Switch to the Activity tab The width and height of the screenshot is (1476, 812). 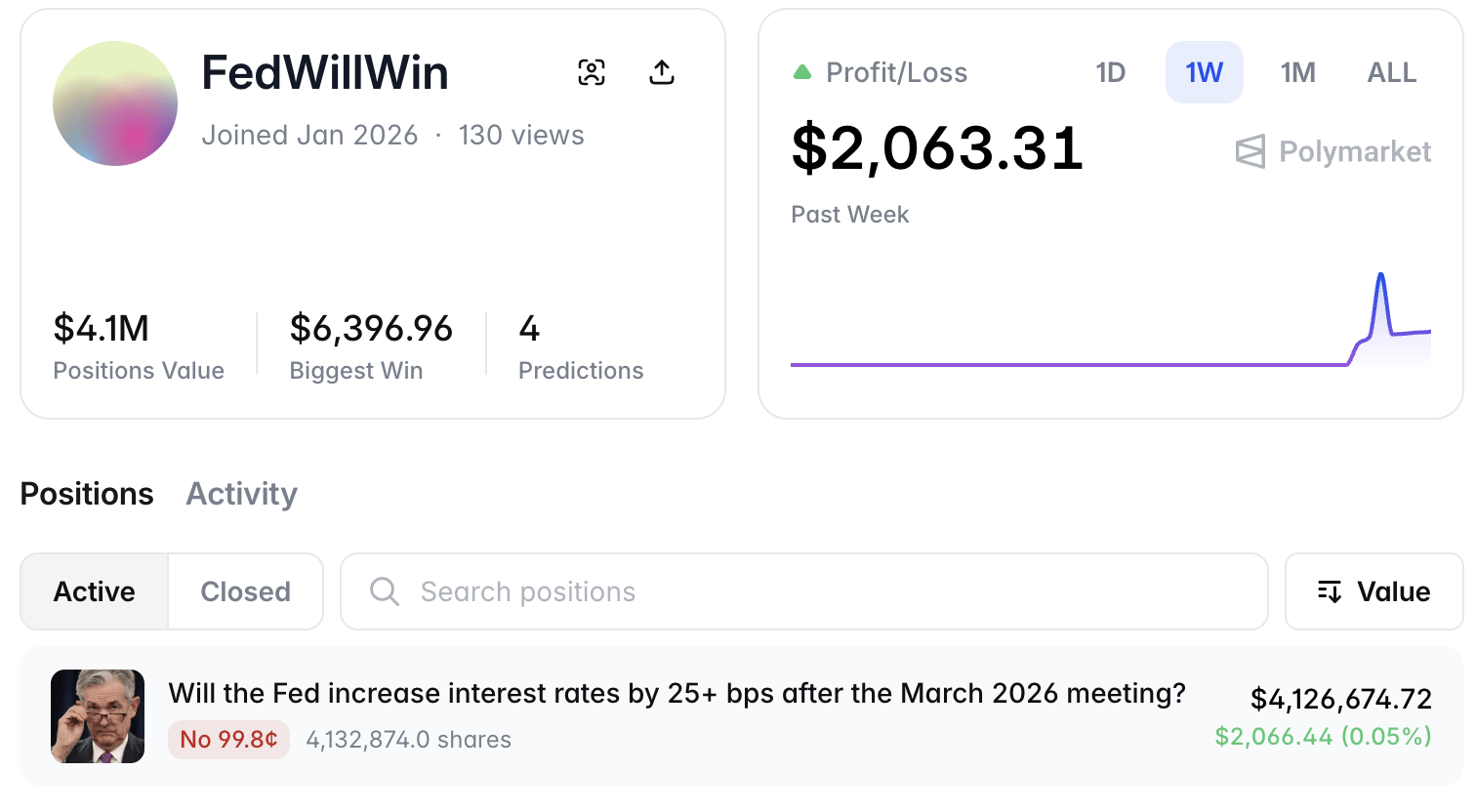click(241, 494)
